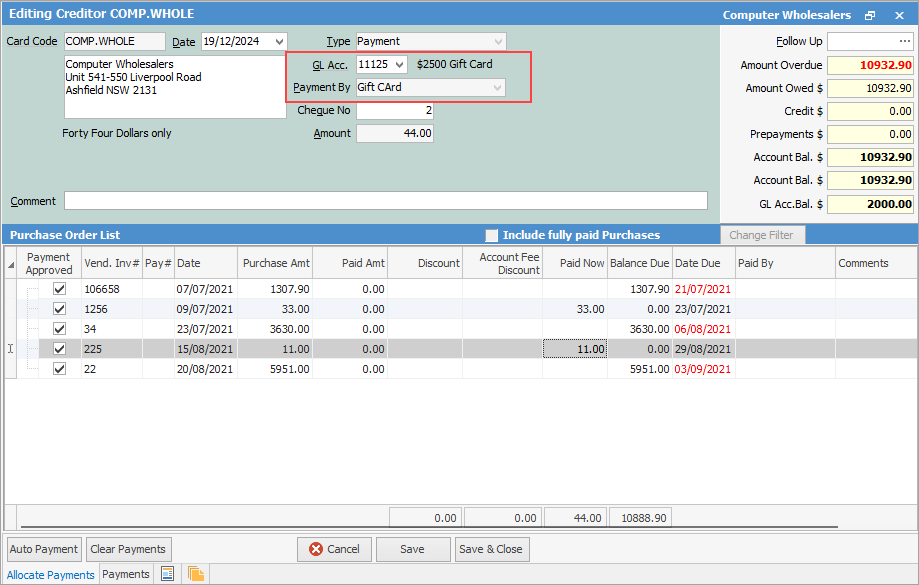The height and width of the screenshot is (585, 919).
Task: Toggle Payment Approved for invoice 22
Action: pos(59,369)
